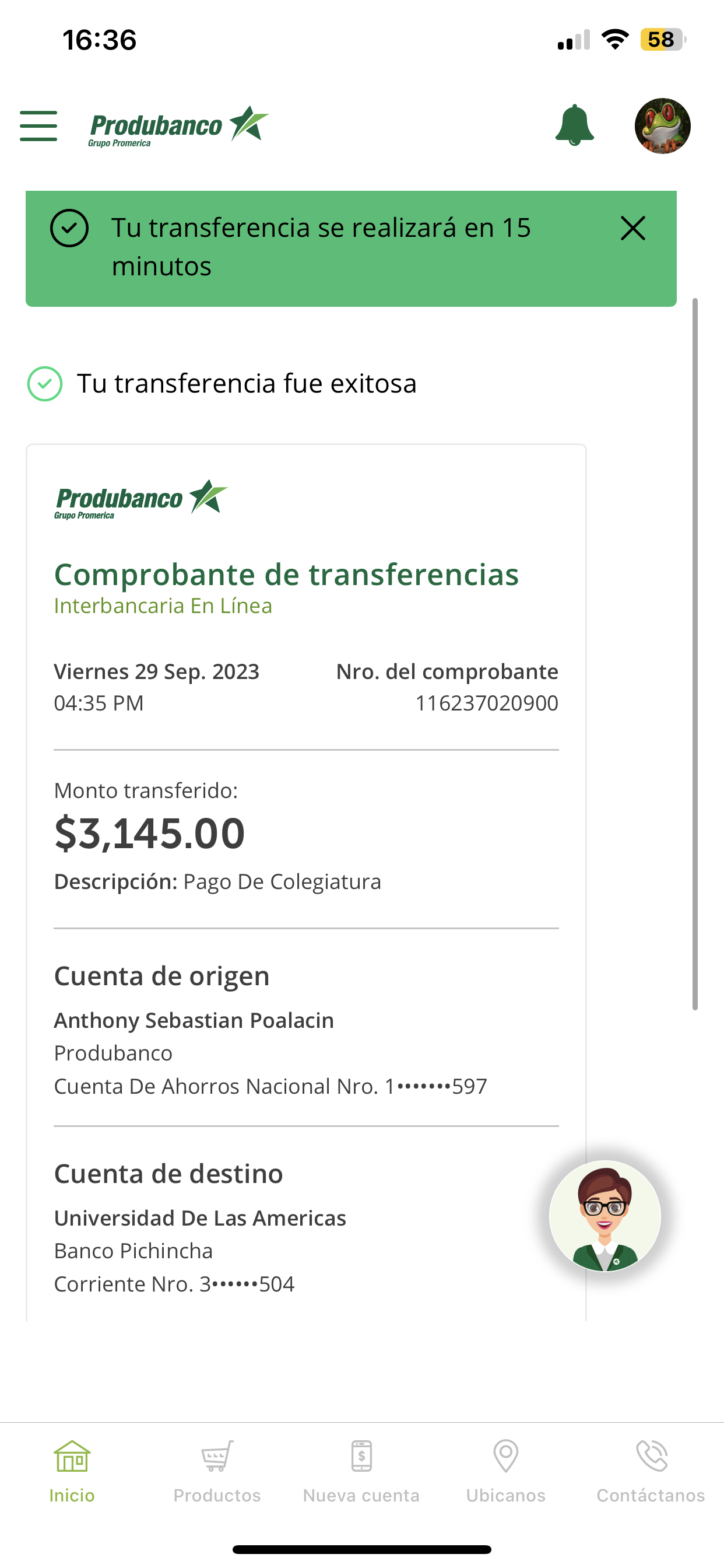Screen dimensions: 724x1568
Task: Open the hamburger menu
Action: click(x=38, y=126)
